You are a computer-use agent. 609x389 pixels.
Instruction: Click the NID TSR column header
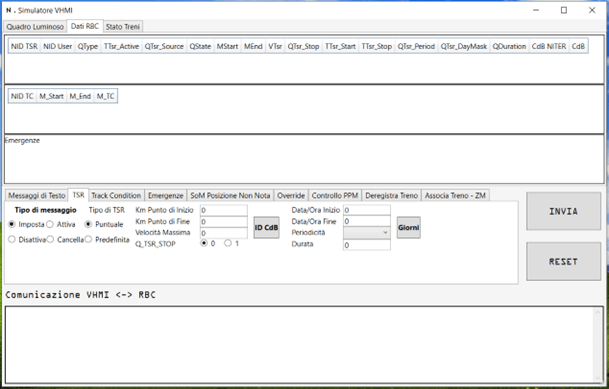[x=24, y=46]
